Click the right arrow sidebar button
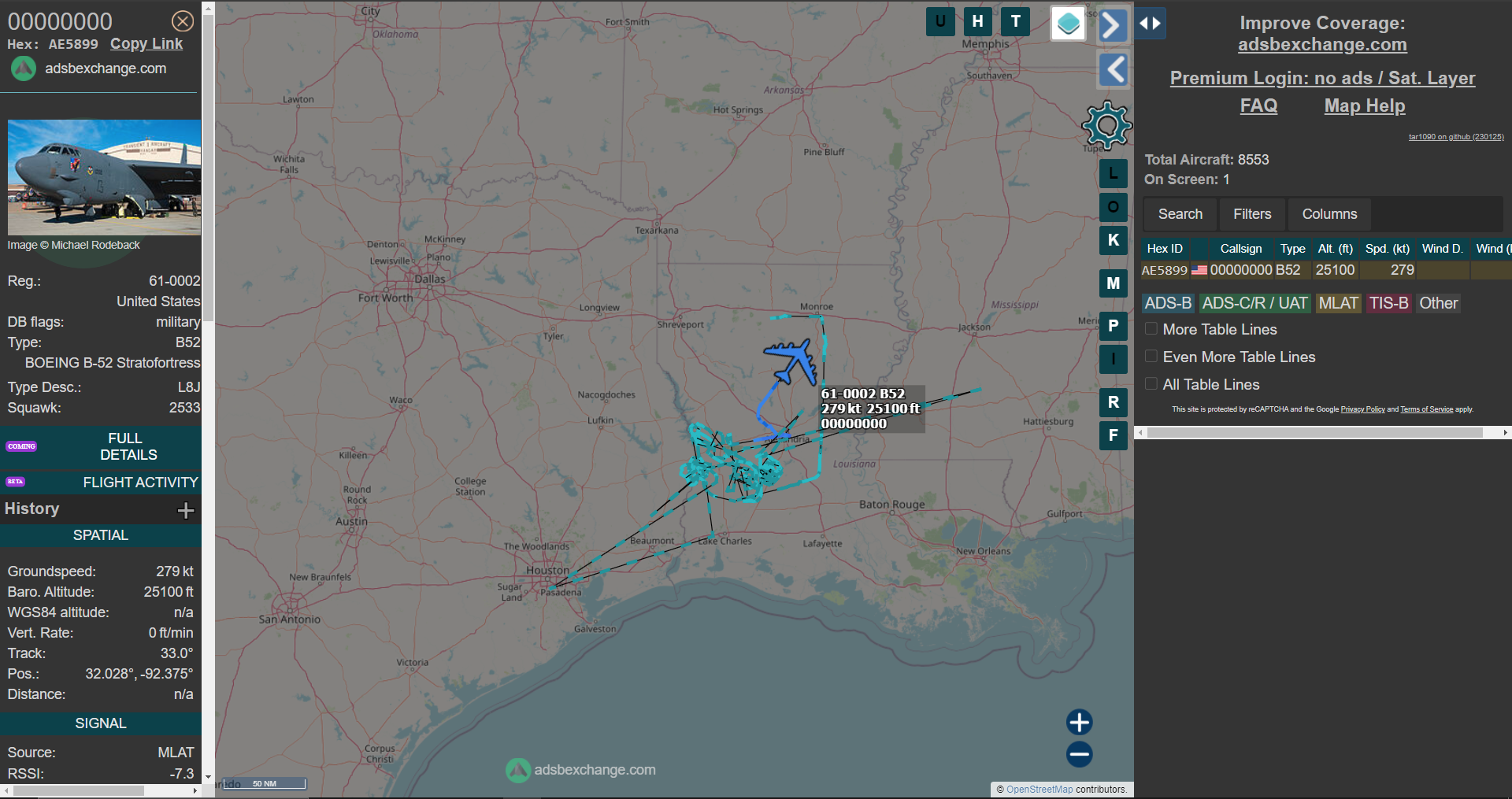 1113,25
